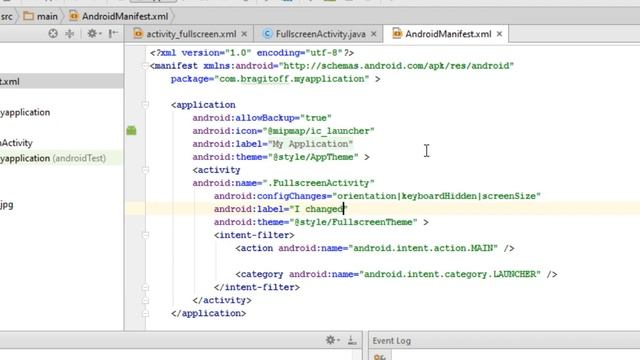Switch to the activity_fullscreen.xml tab
Screen dimensions: 640x360
pos(191,34)
